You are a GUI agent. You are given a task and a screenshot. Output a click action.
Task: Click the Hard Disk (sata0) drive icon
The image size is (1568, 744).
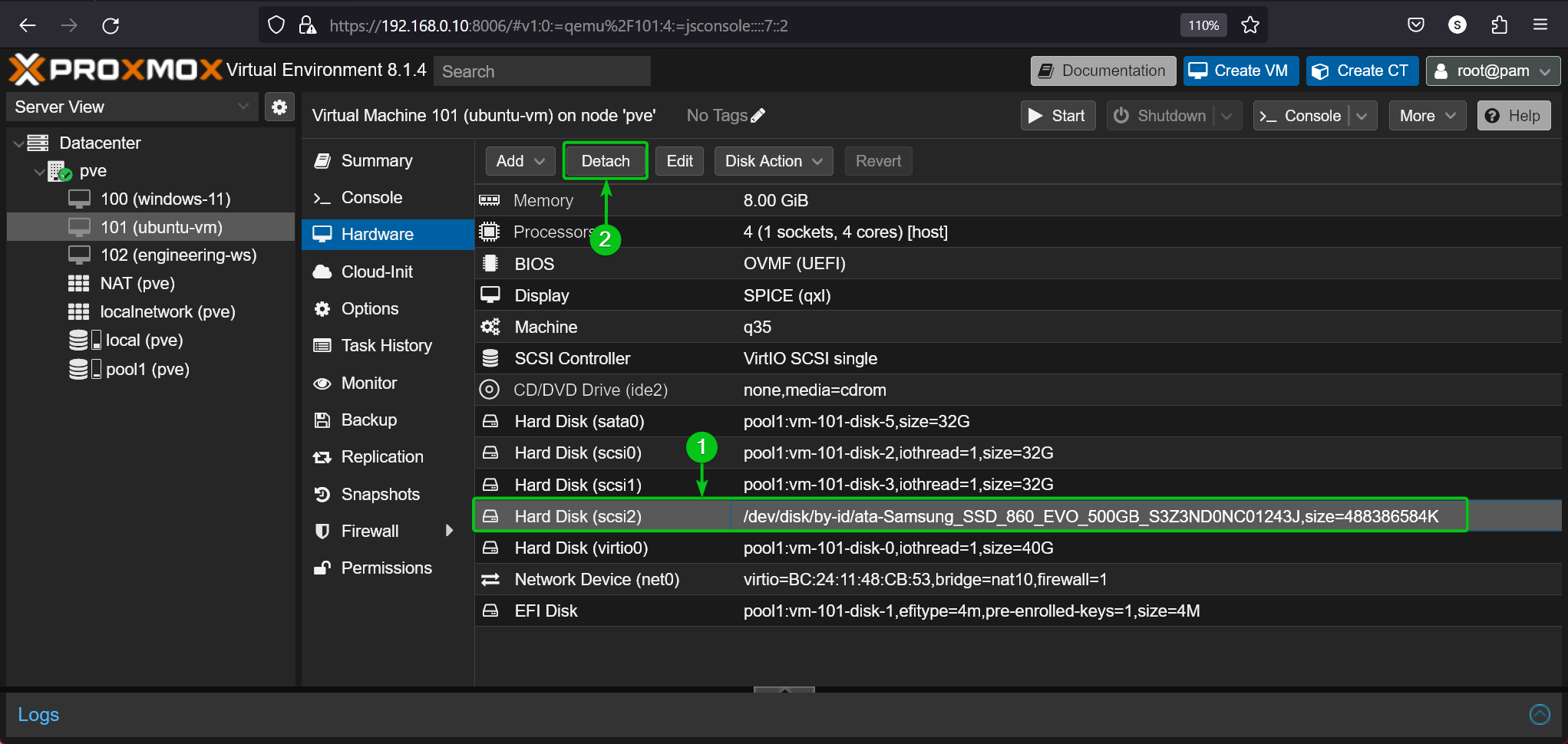490,421
